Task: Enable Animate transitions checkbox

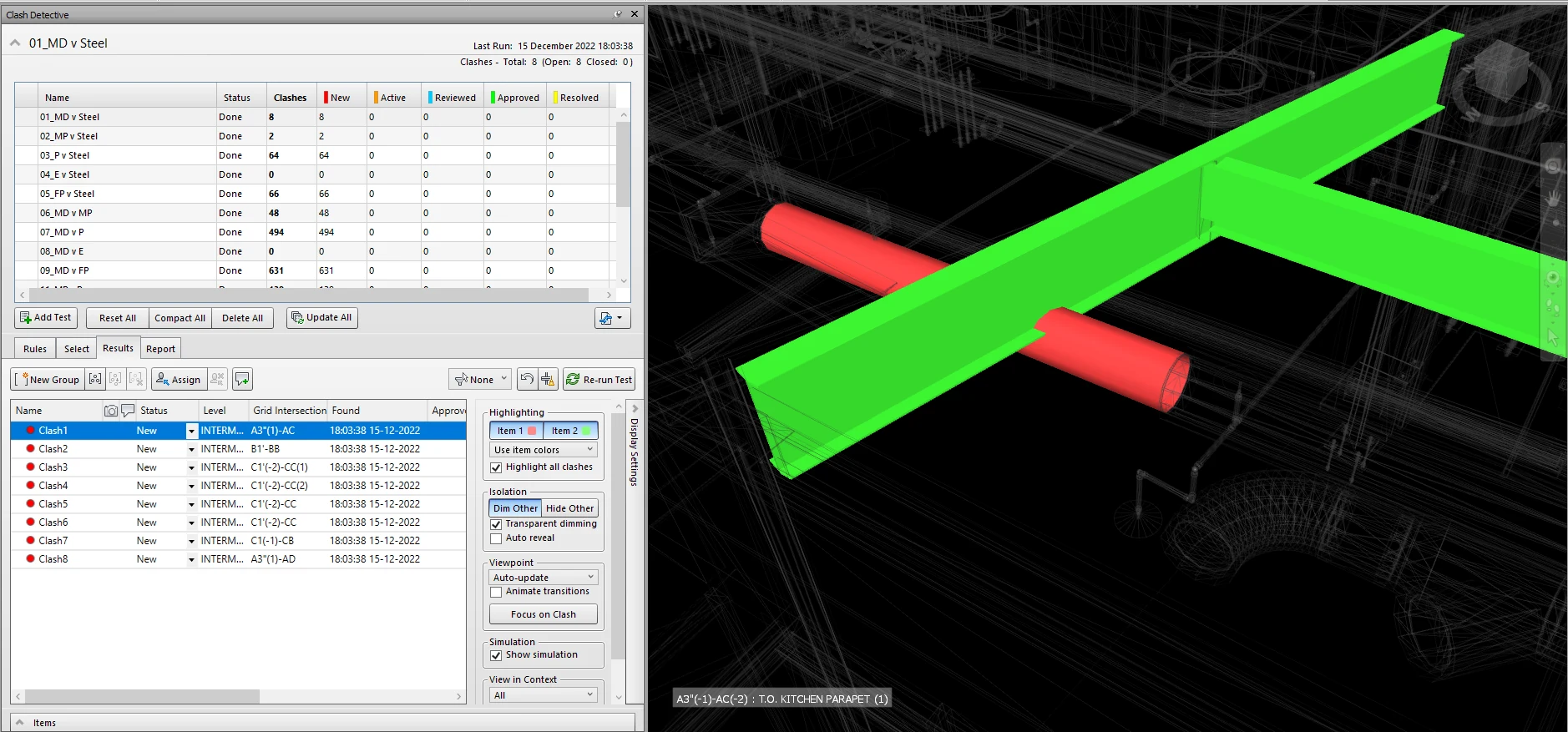Action: 496,592
